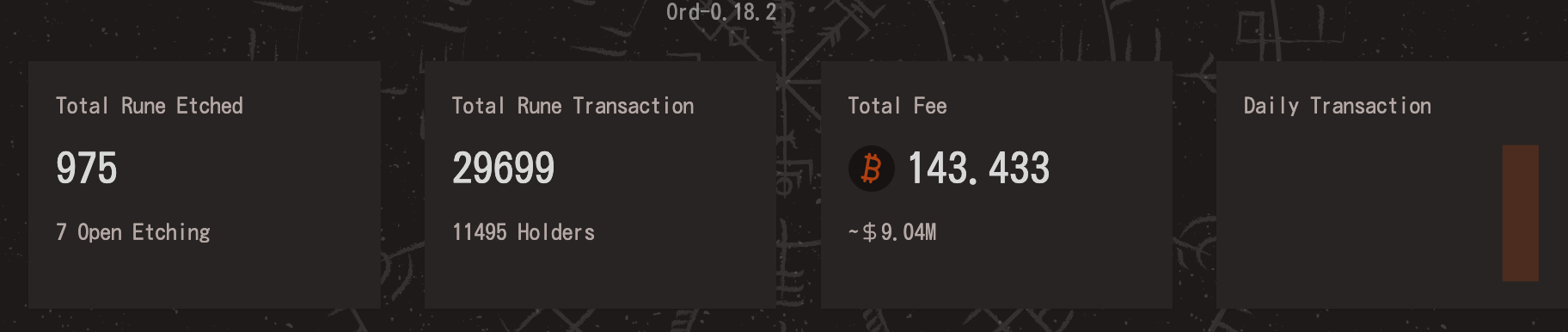Select the Total Rune Etched heading
This screenshot has height=332, width=1568.
click(x=150, y=106)
